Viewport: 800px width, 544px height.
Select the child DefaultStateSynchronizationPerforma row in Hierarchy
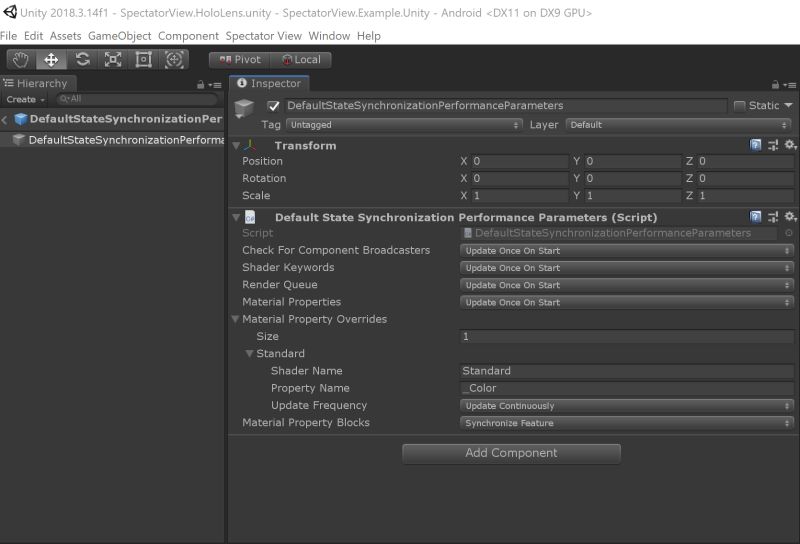[112, 140]
